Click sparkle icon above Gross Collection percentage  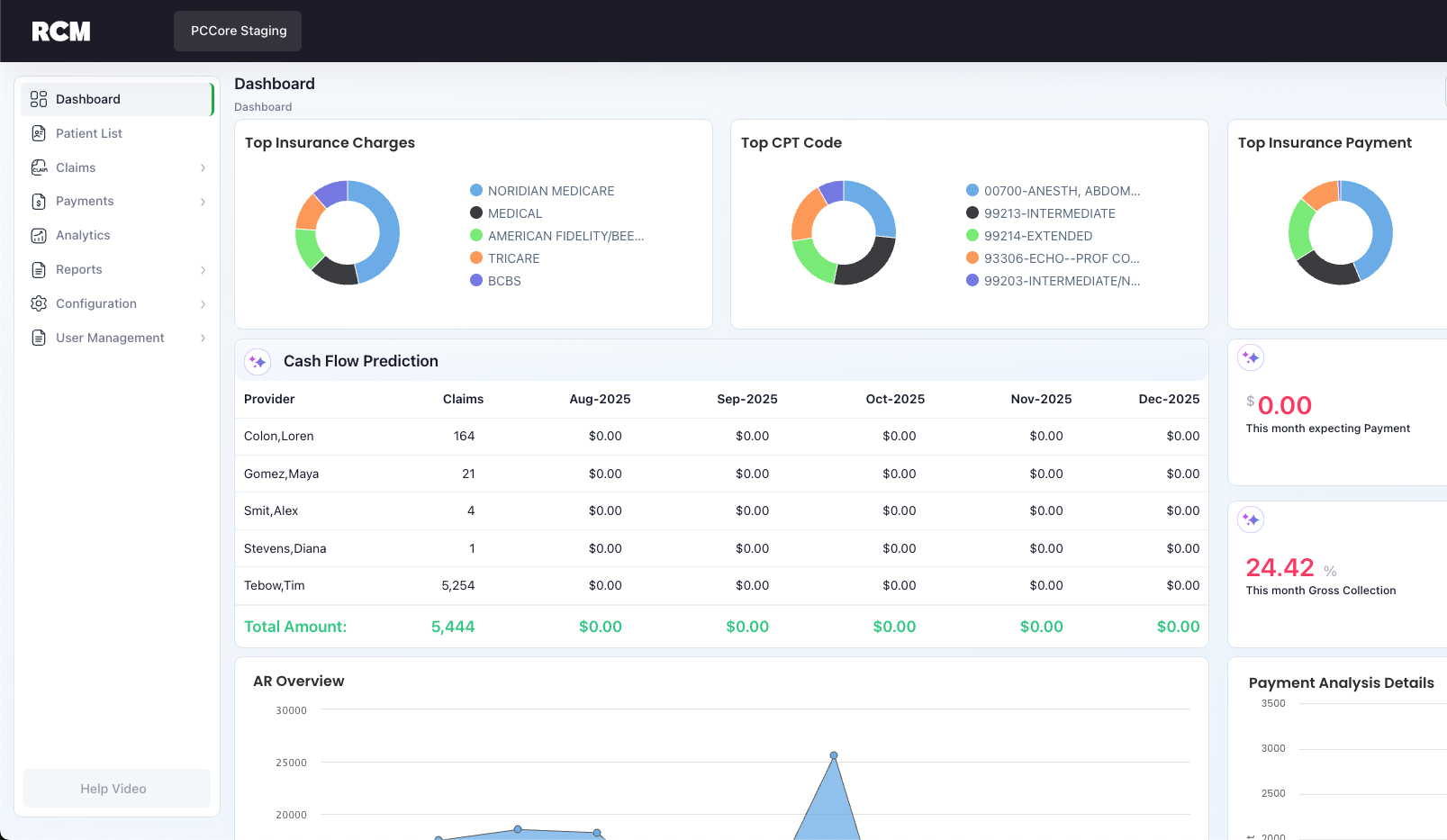1251,519
